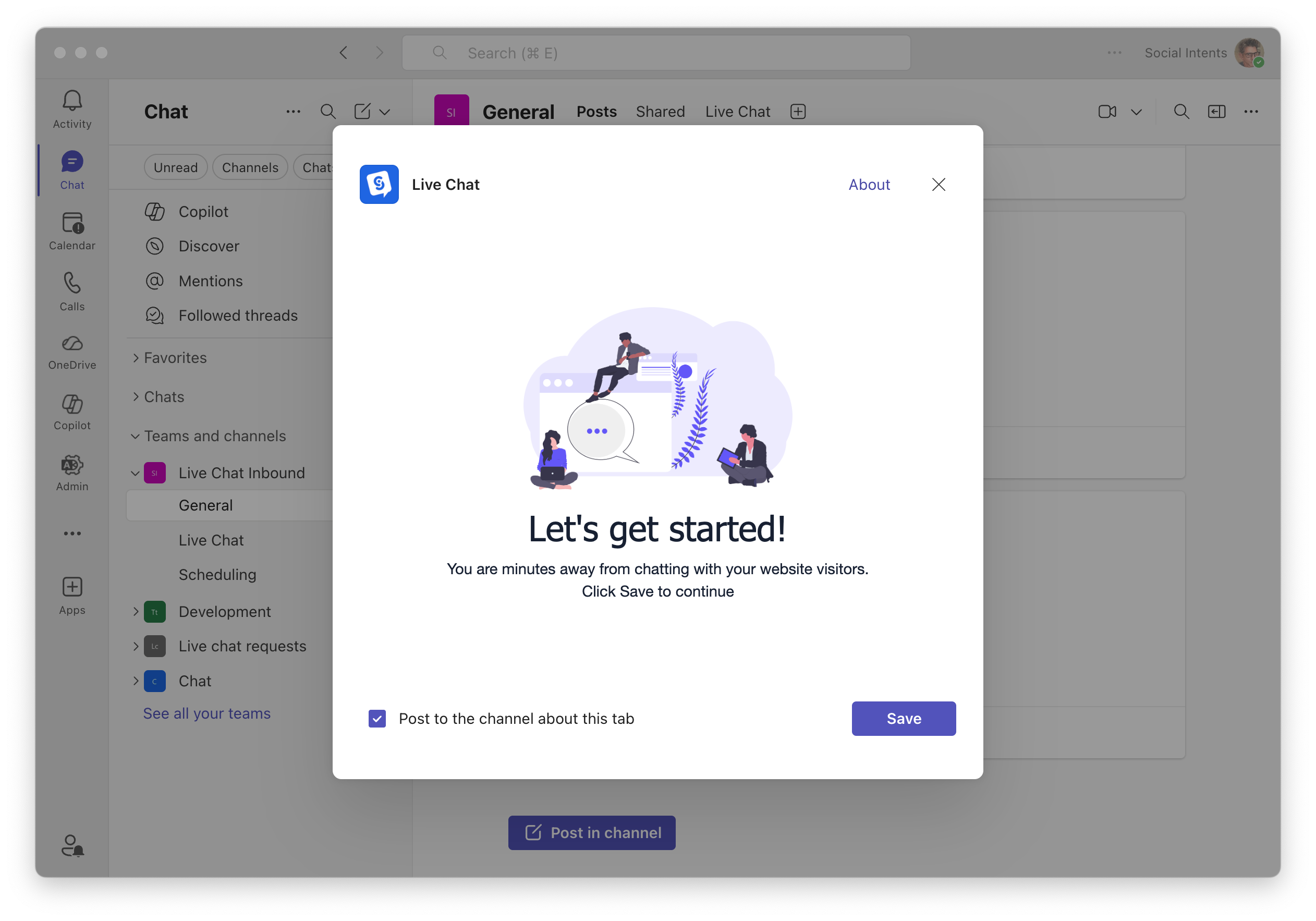The height and width of the screenshot is (921, 1316).
Task: Open the Calls phone icon
Action: tap(72, 283)
